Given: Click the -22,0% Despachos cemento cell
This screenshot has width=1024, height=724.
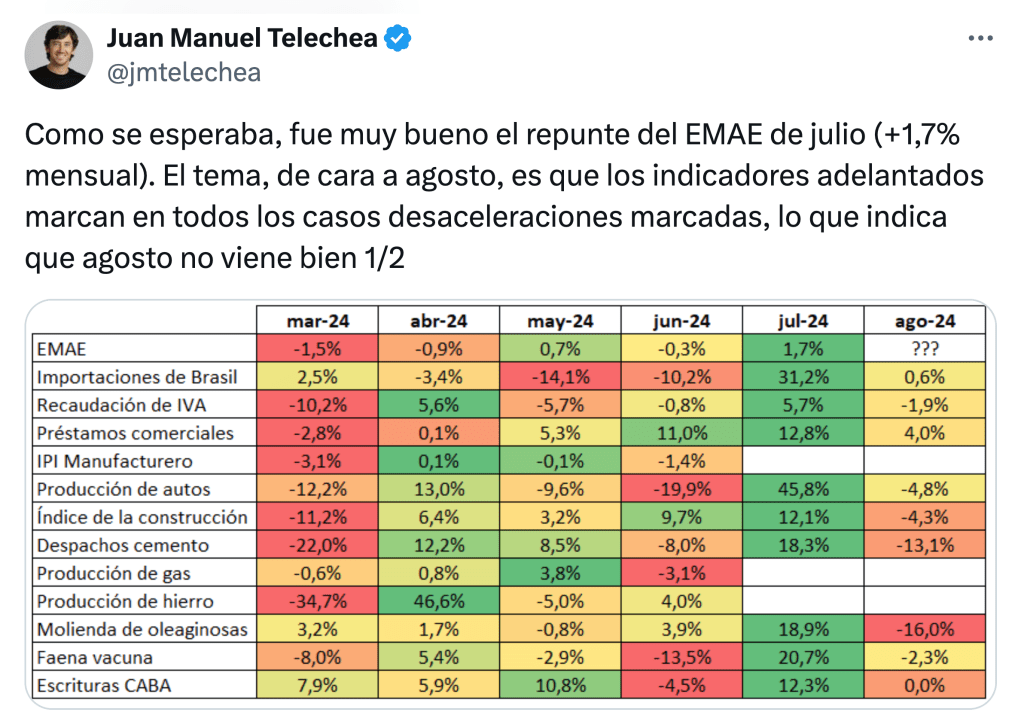Looking at the screenshot, I should (317, 546).
